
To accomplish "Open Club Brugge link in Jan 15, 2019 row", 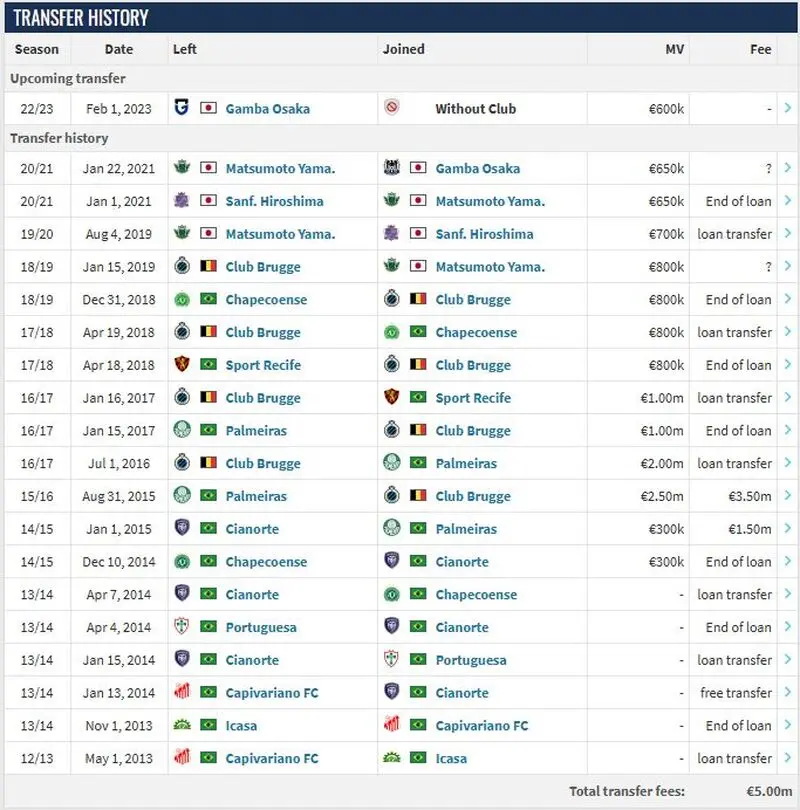I will (263, 267).
